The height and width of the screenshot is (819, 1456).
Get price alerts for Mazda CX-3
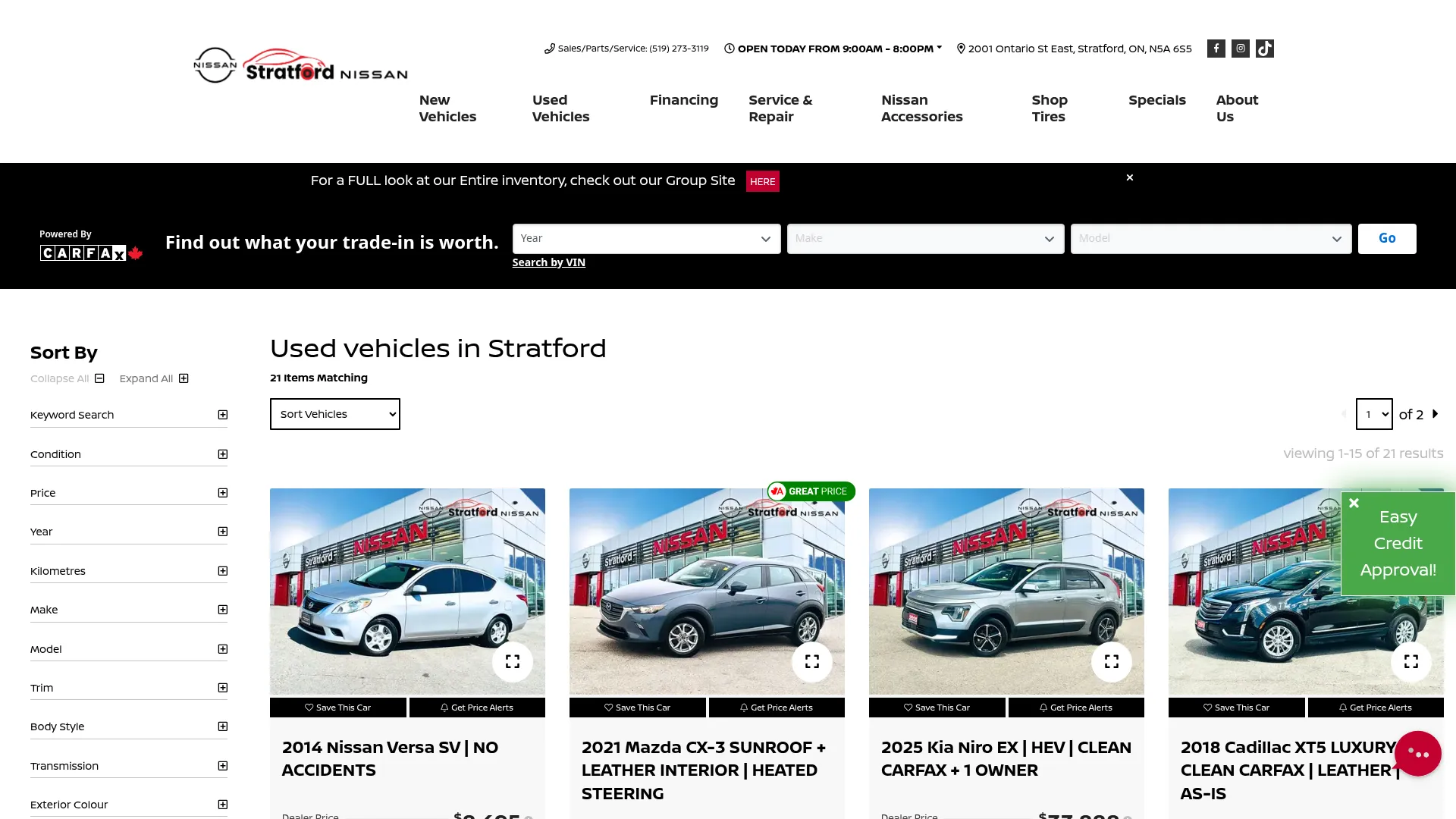pos(777,708)
